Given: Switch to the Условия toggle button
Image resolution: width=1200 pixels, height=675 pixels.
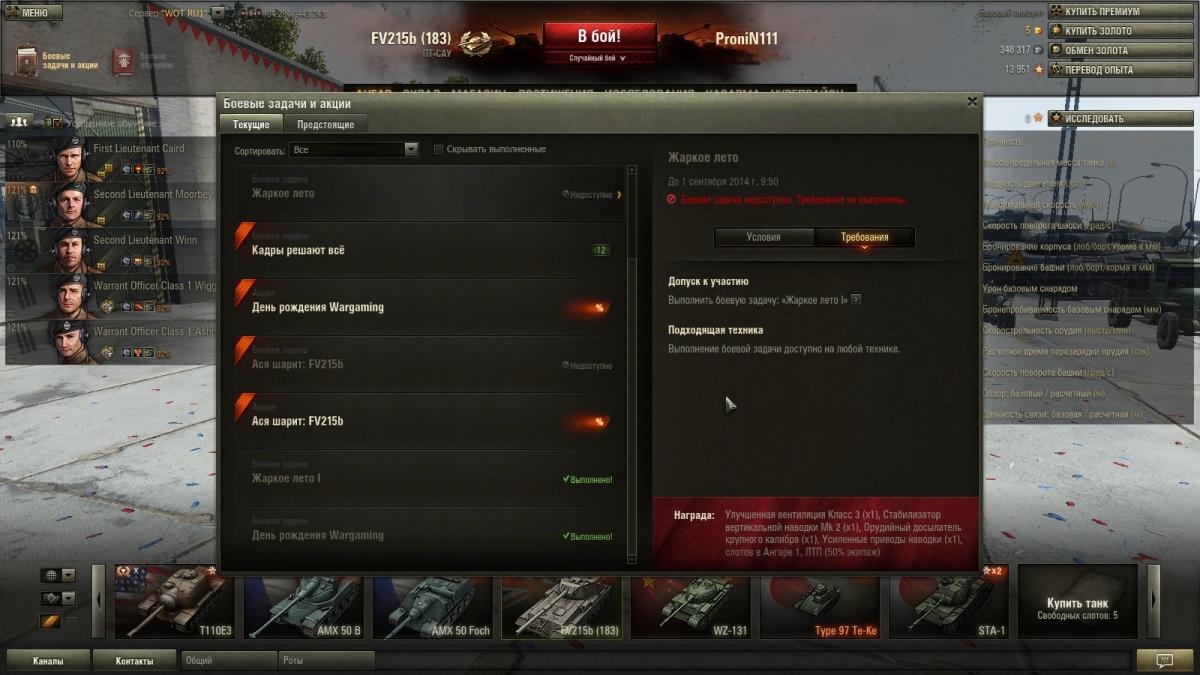Looking at the screenshot, I should click(763, 237).
